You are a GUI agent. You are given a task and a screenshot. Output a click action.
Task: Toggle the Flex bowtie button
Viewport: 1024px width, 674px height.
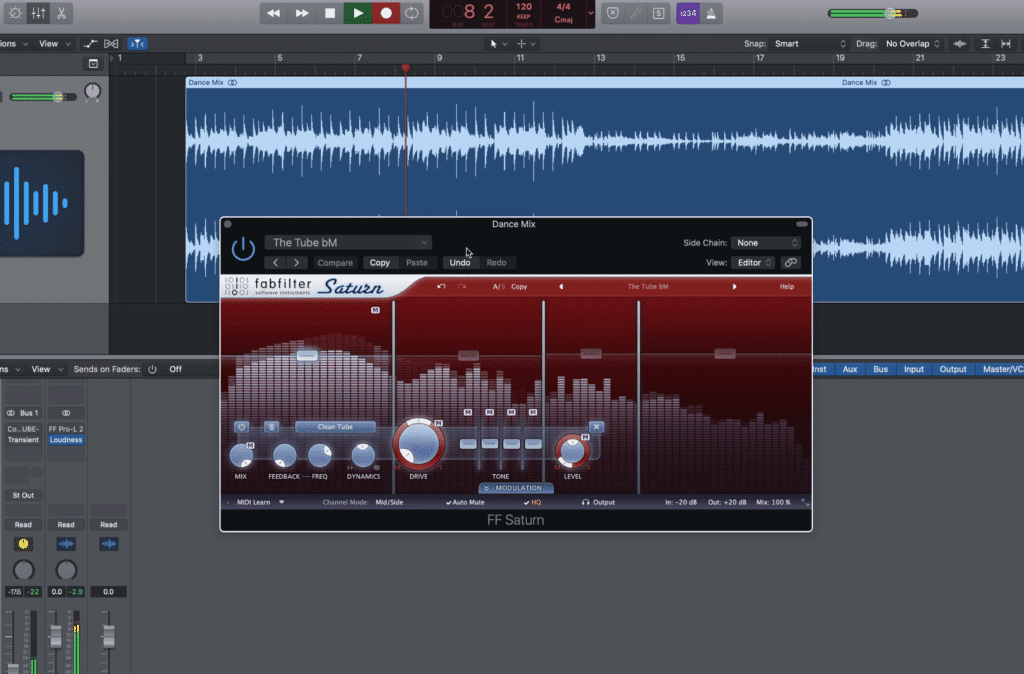[111, 44]
